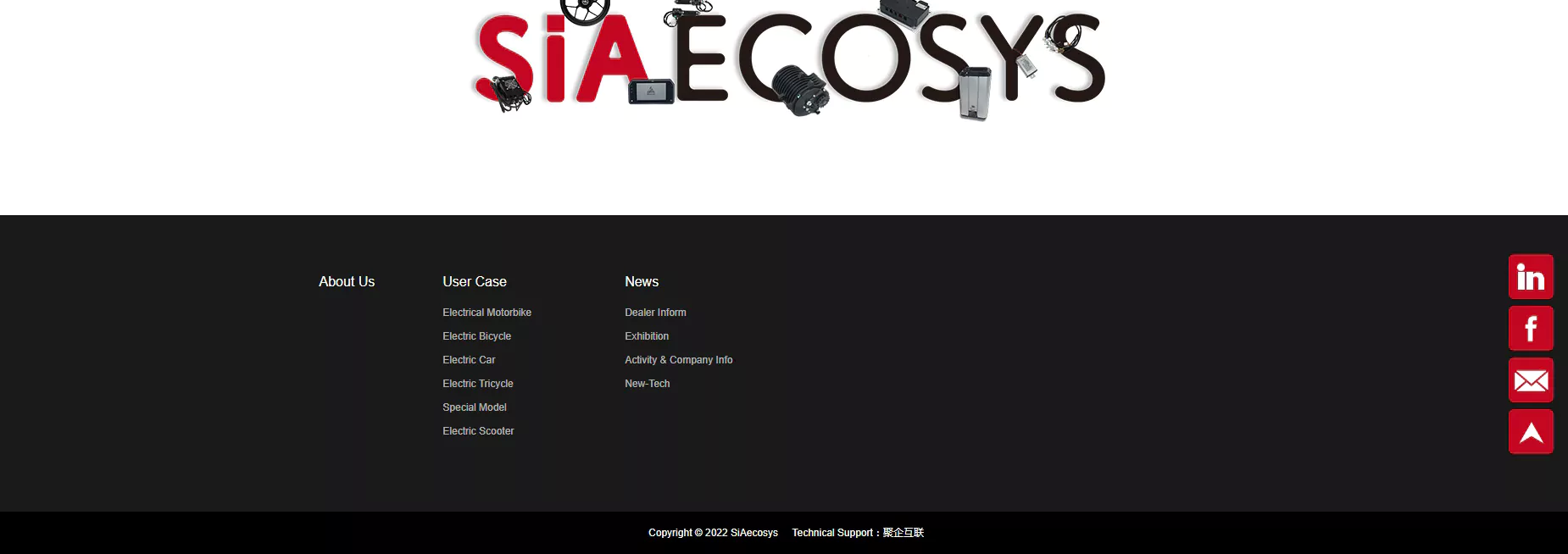Viewport: 1568px width, 554px height.
Task: Click the back-to-top arrow icon
Action: 1531,432
